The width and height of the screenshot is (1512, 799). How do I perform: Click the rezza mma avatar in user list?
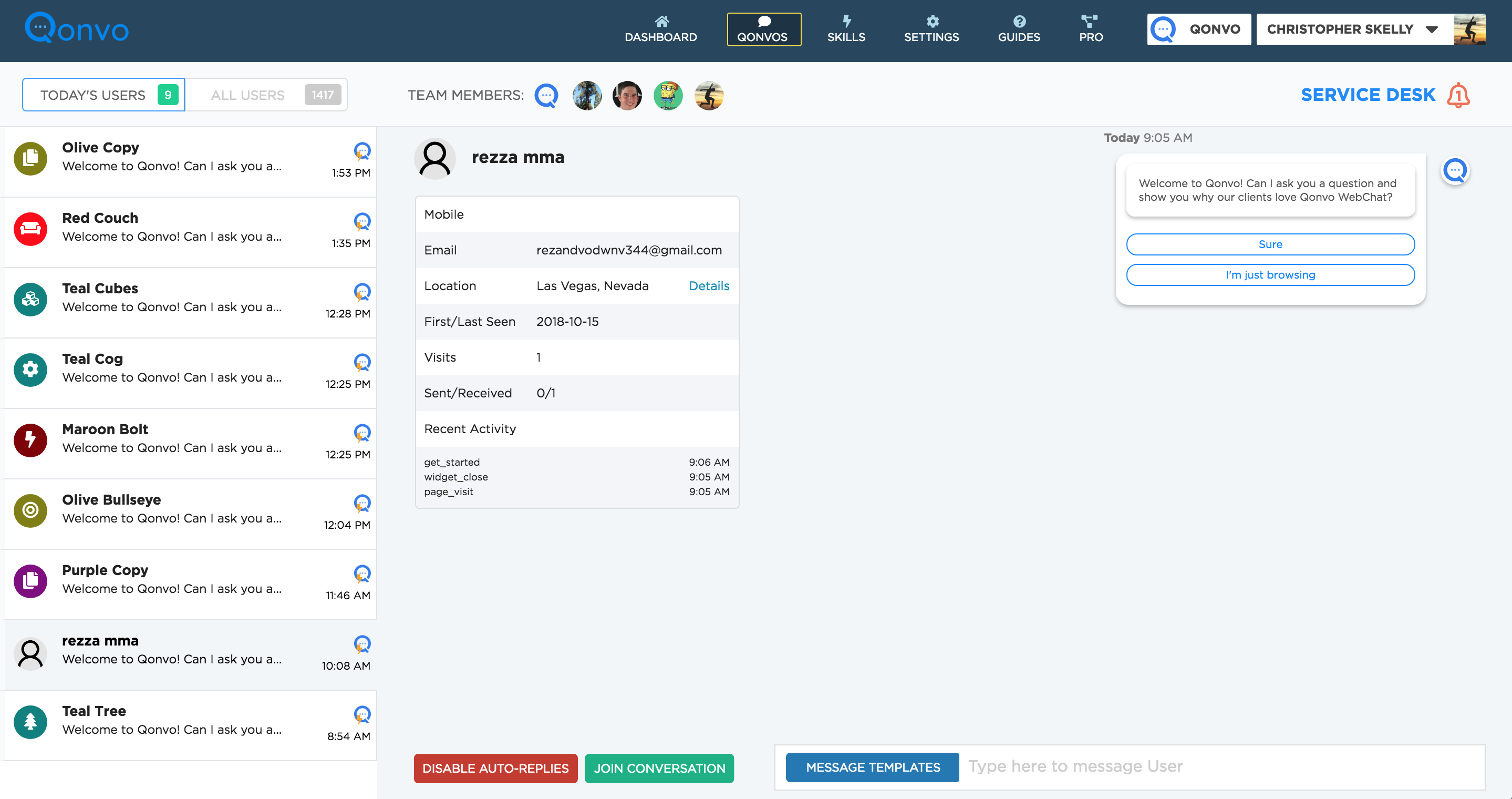pos(30,653)
